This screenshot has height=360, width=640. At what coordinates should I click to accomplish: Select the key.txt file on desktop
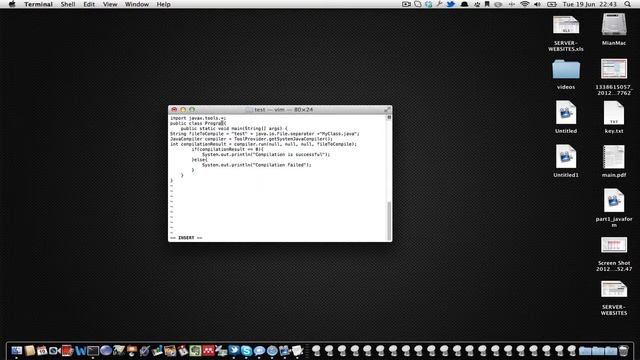614,117
